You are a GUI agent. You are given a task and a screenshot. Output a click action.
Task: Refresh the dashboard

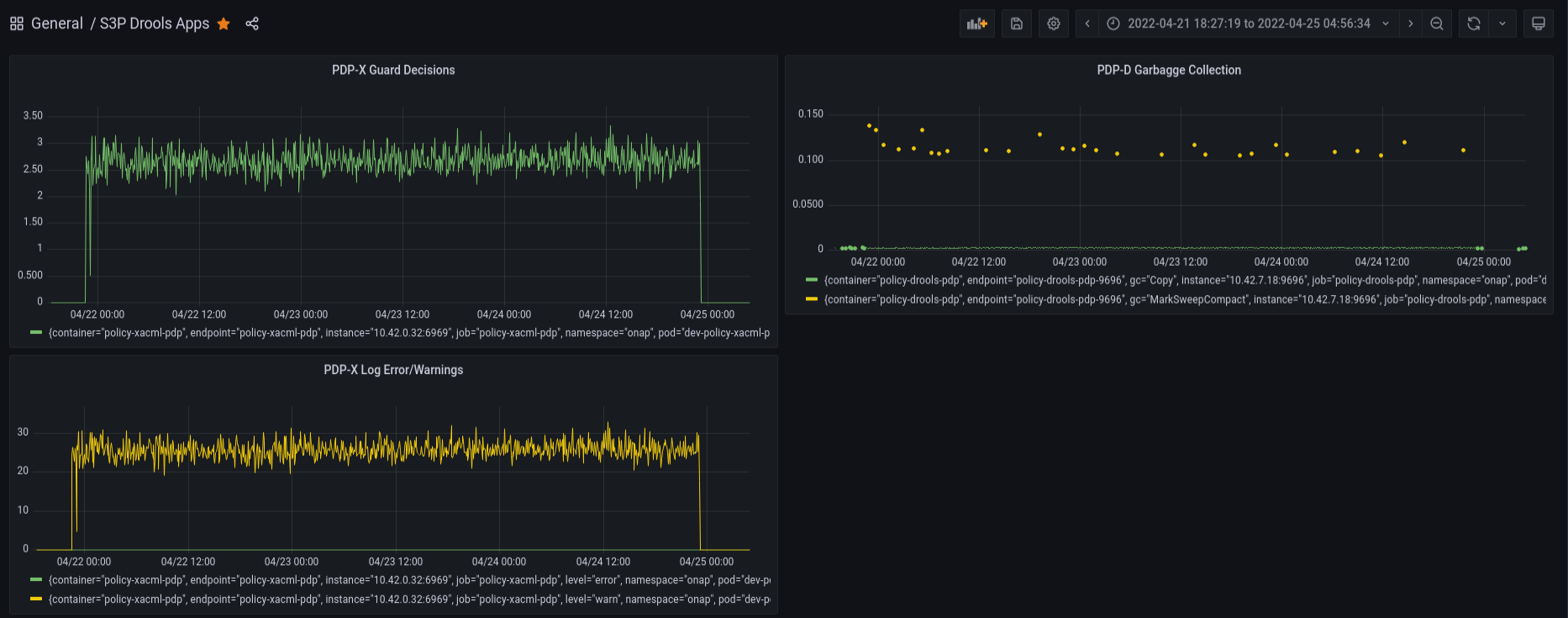(1474, 24)
